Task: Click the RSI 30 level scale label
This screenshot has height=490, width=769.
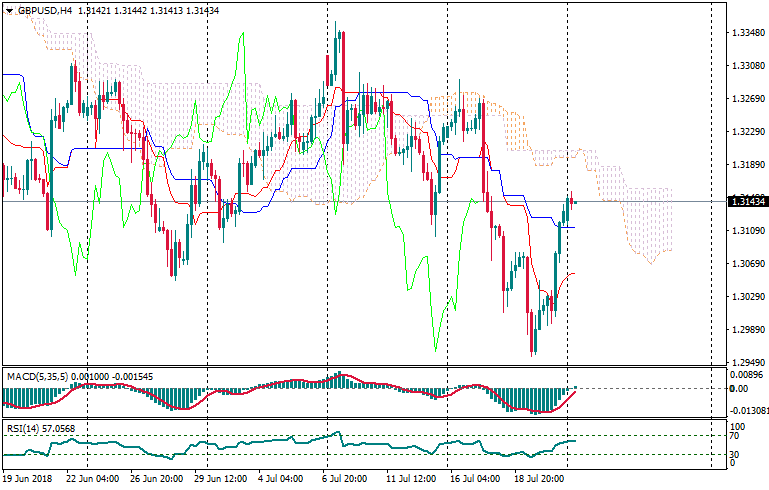Action: pyautogui.click(x=733, y=455)
